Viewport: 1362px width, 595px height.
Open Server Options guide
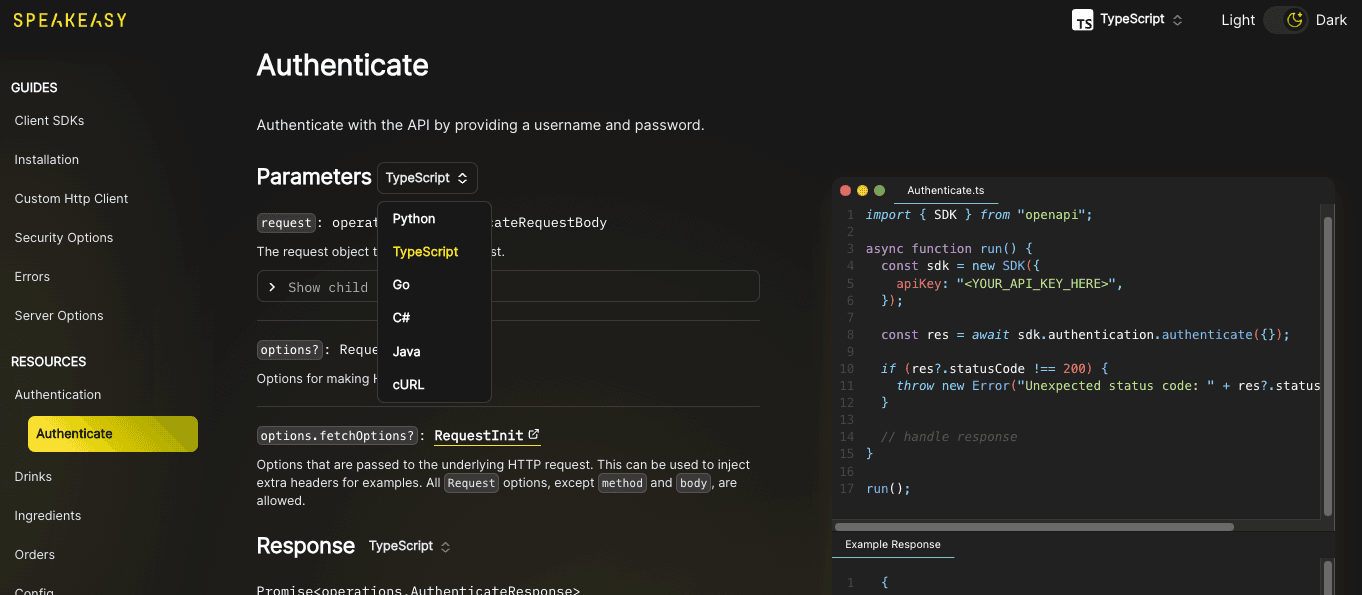pos(59,316)
